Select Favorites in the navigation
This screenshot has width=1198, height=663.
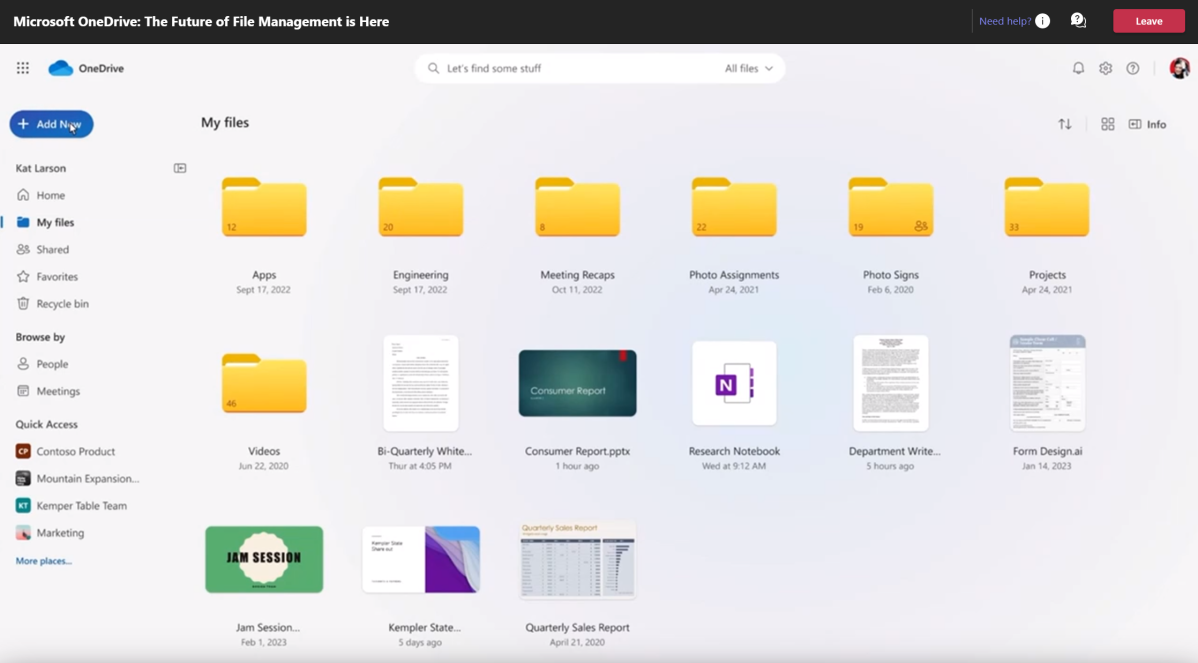(x=57, y=277)
